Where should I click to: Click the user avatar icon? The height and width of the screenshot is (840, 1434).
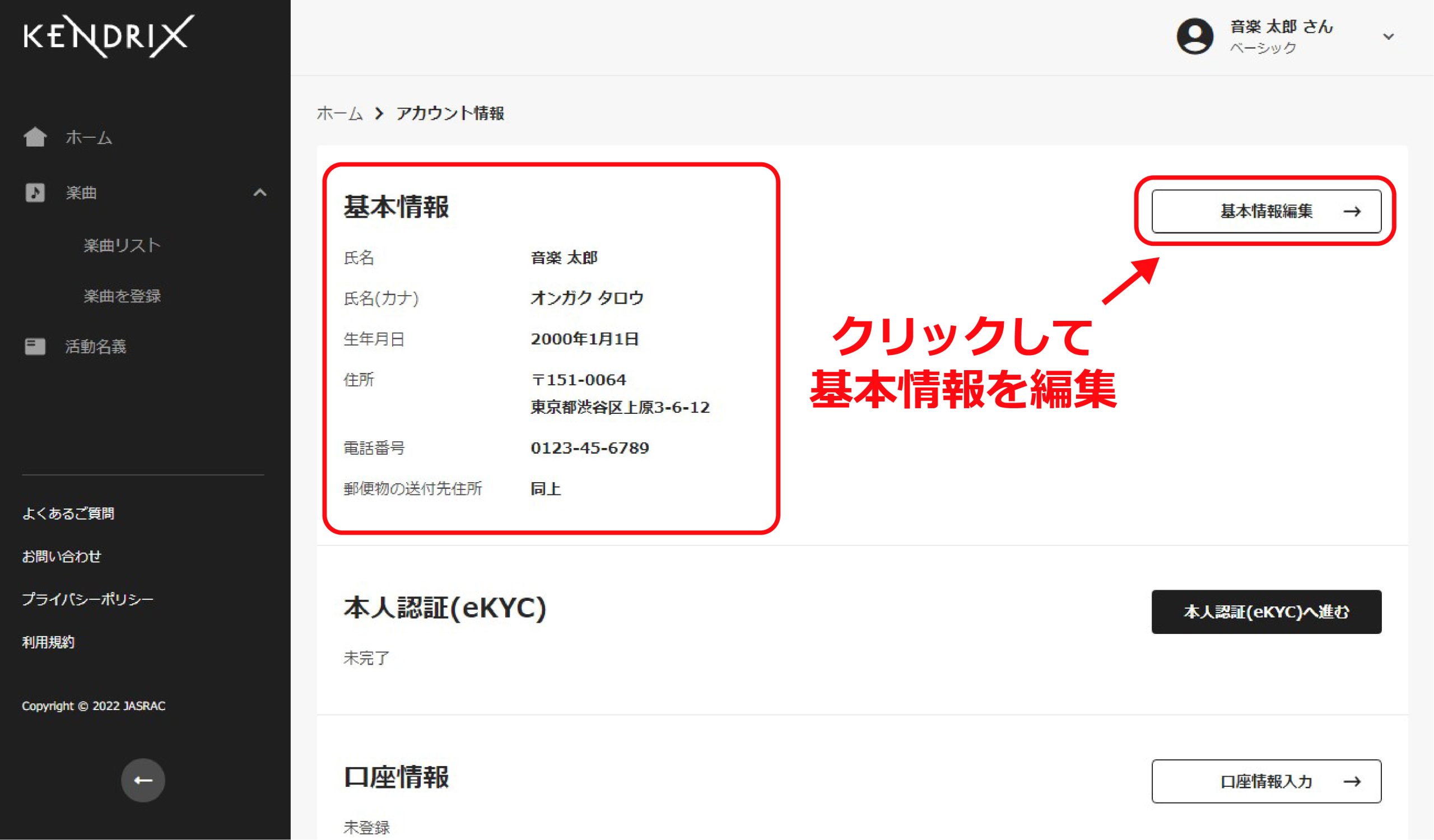pos(1194,36)
